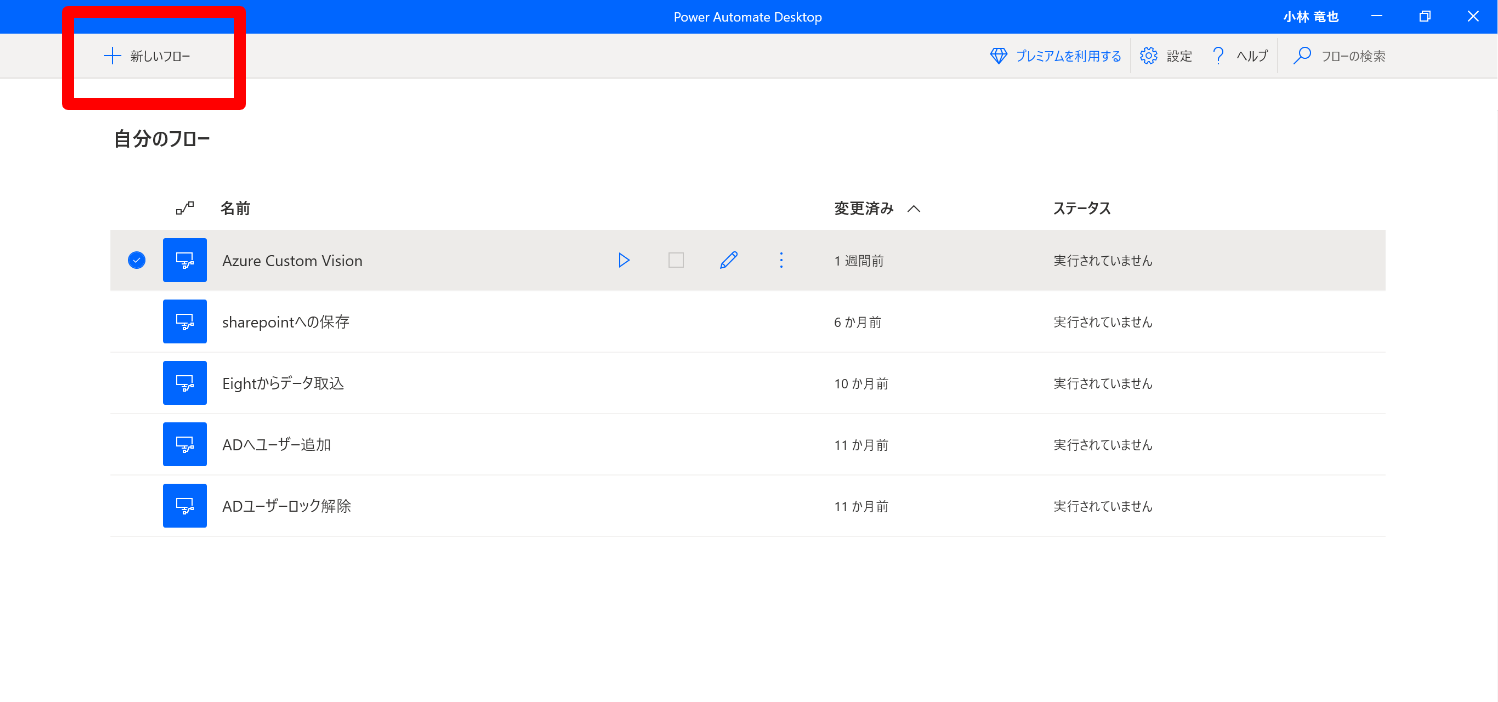Click the status of sharepointへの保存
Image resolution: width=1498 pixels, height=702 pixels.
tap(1103, 322)
